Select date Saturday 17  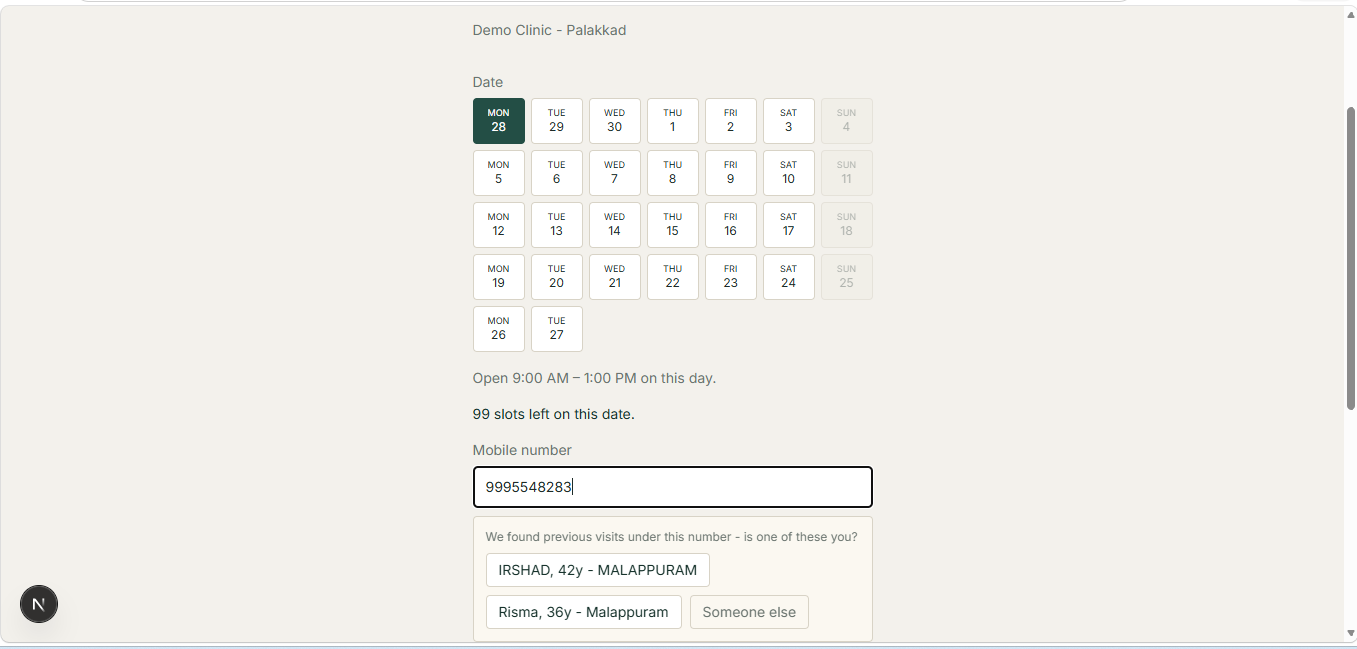[x=789, y=225]
